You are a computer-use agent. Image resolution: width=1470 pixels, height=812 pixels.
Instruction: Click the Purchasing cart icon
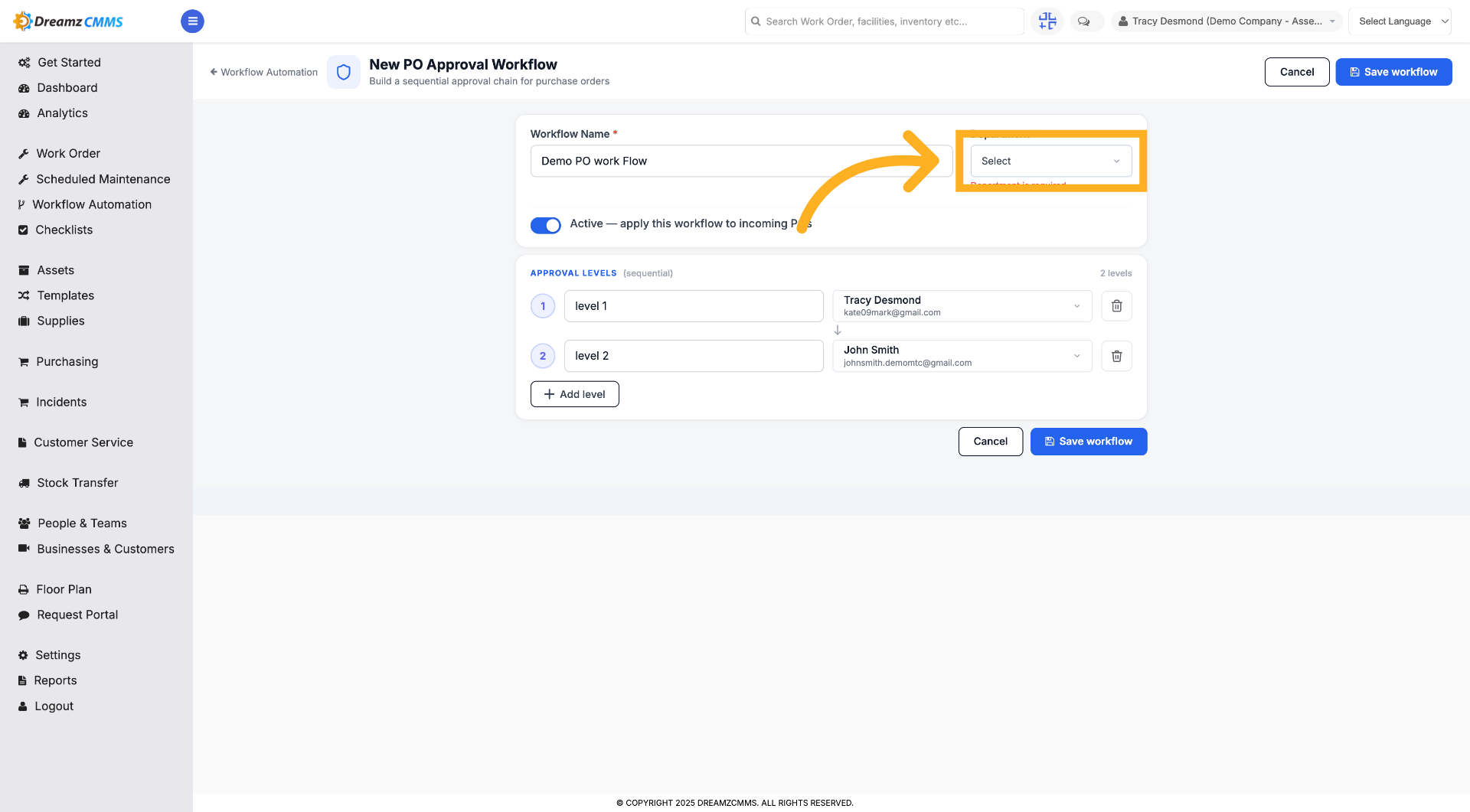[24, 361]
